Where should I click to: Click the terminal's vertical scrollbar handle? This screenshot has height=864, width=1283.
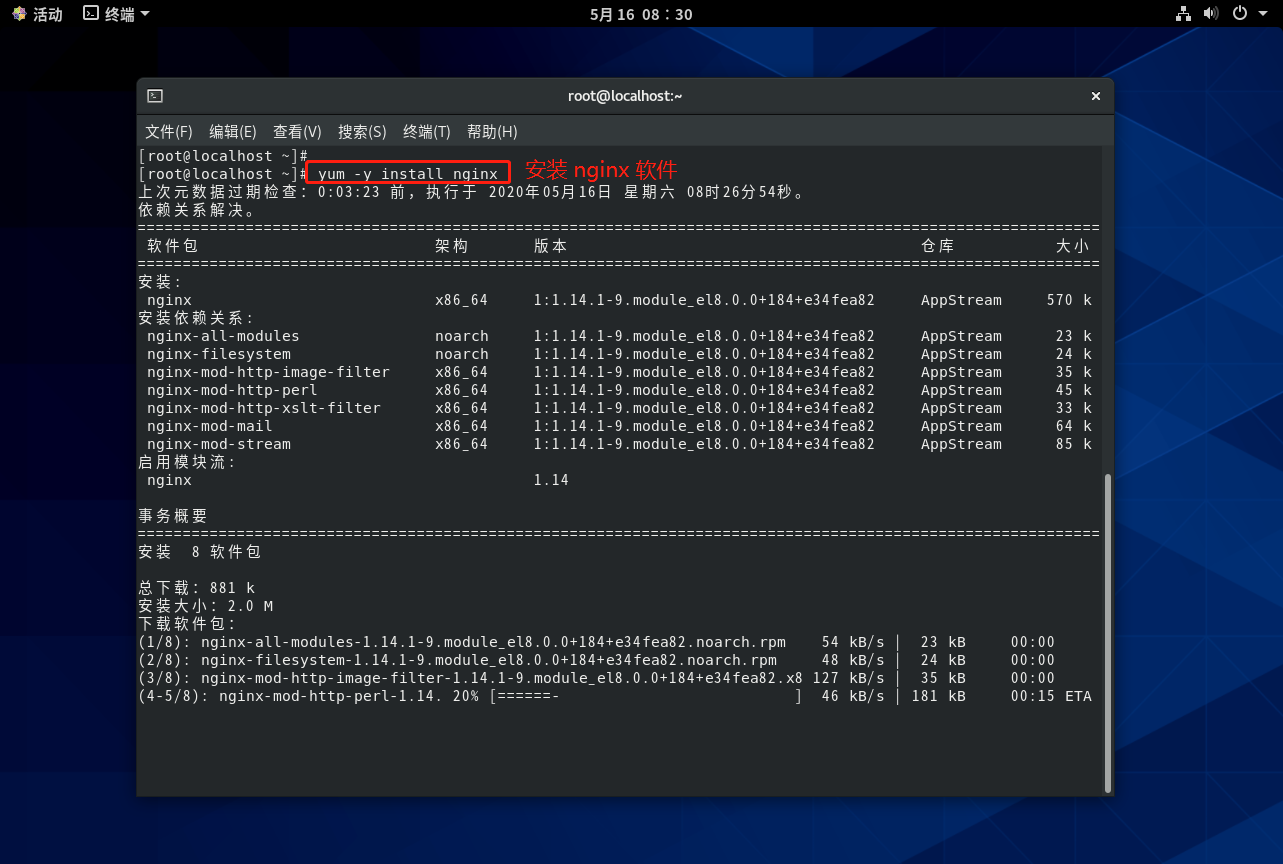pyautogui.click(x=1106, y=632)
